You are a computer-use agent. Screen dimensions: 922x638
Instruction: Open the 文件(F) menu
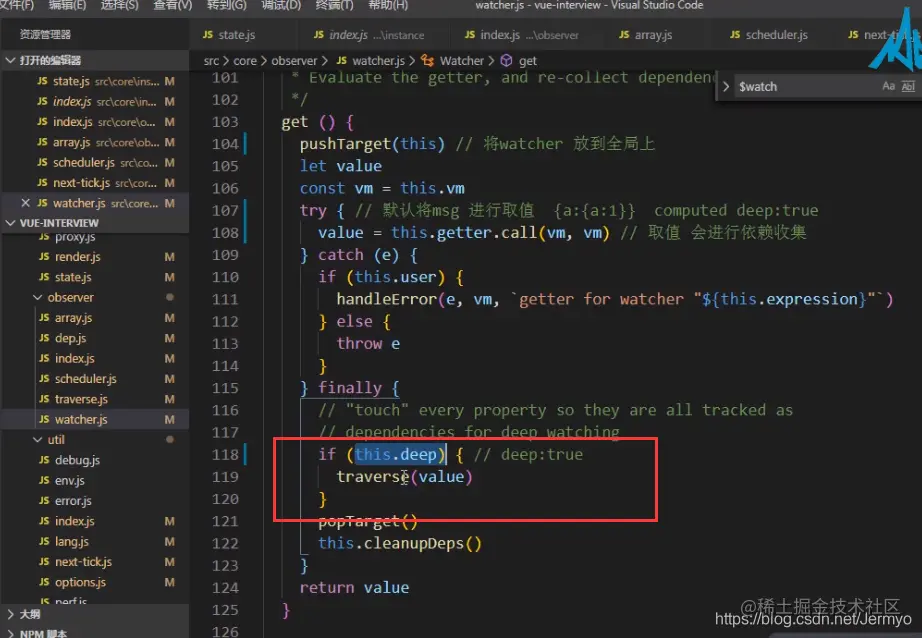(16, 5)
